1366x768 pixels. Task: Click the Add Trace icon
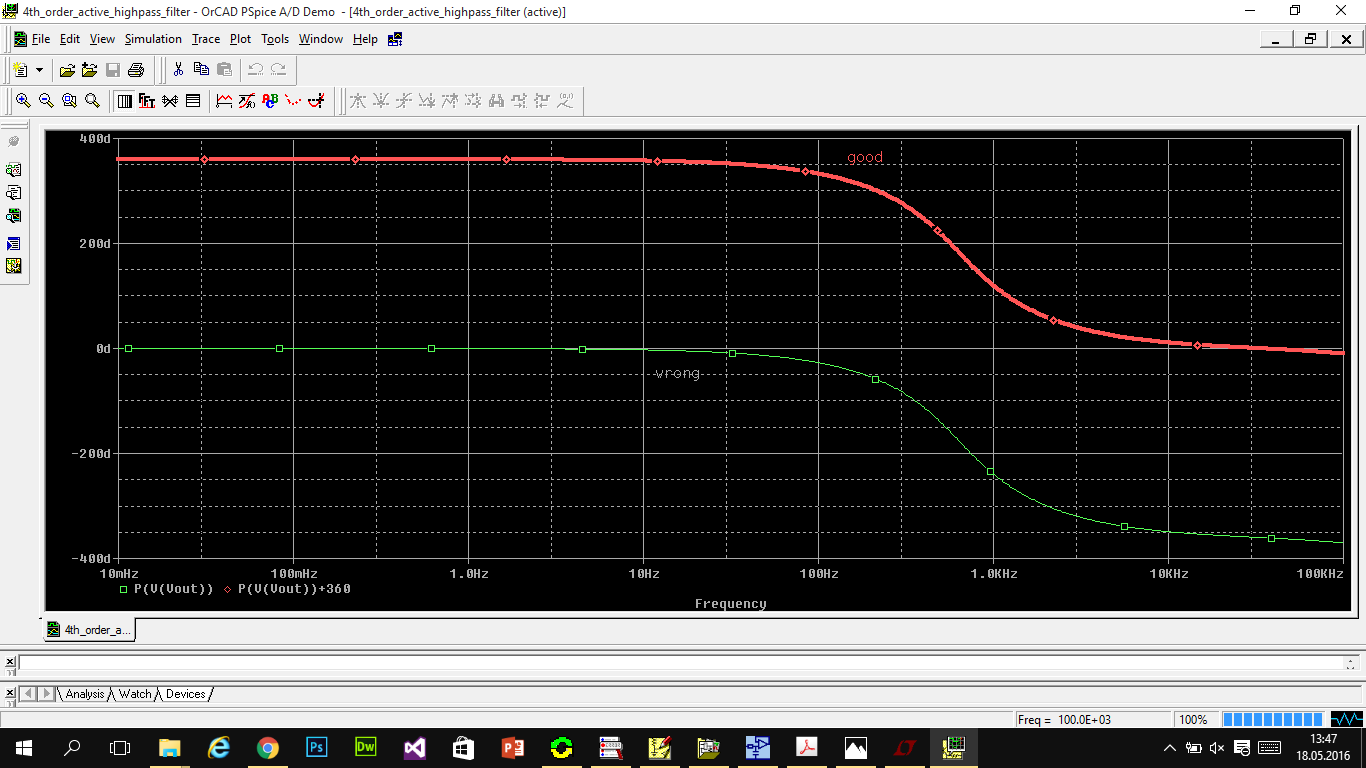tap(224, 101)
